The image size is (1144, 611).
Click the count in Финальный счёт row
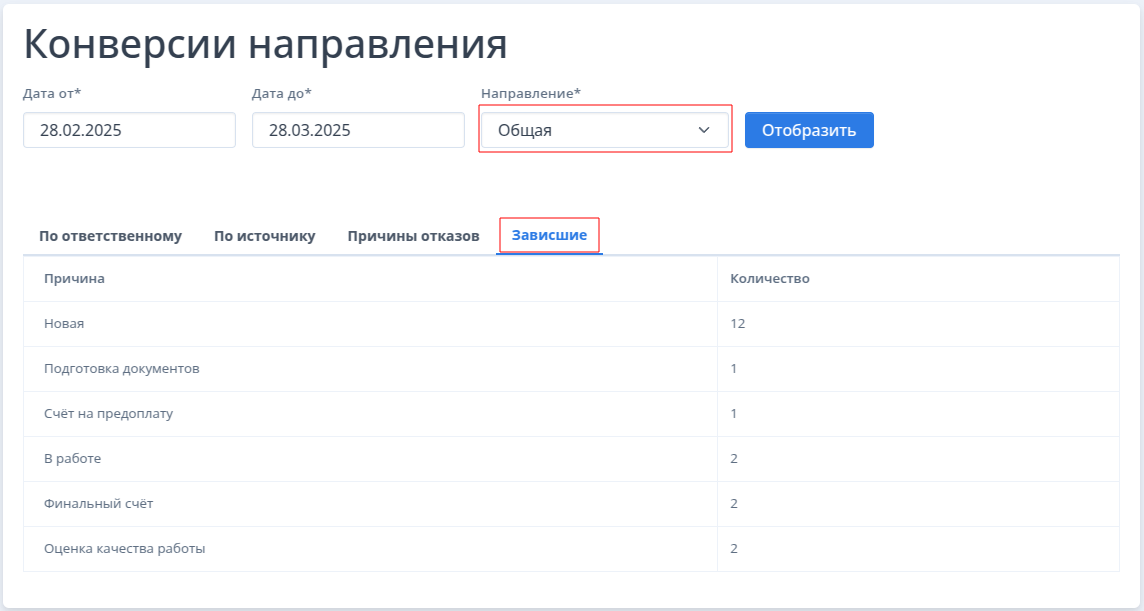tap(734, 504)
